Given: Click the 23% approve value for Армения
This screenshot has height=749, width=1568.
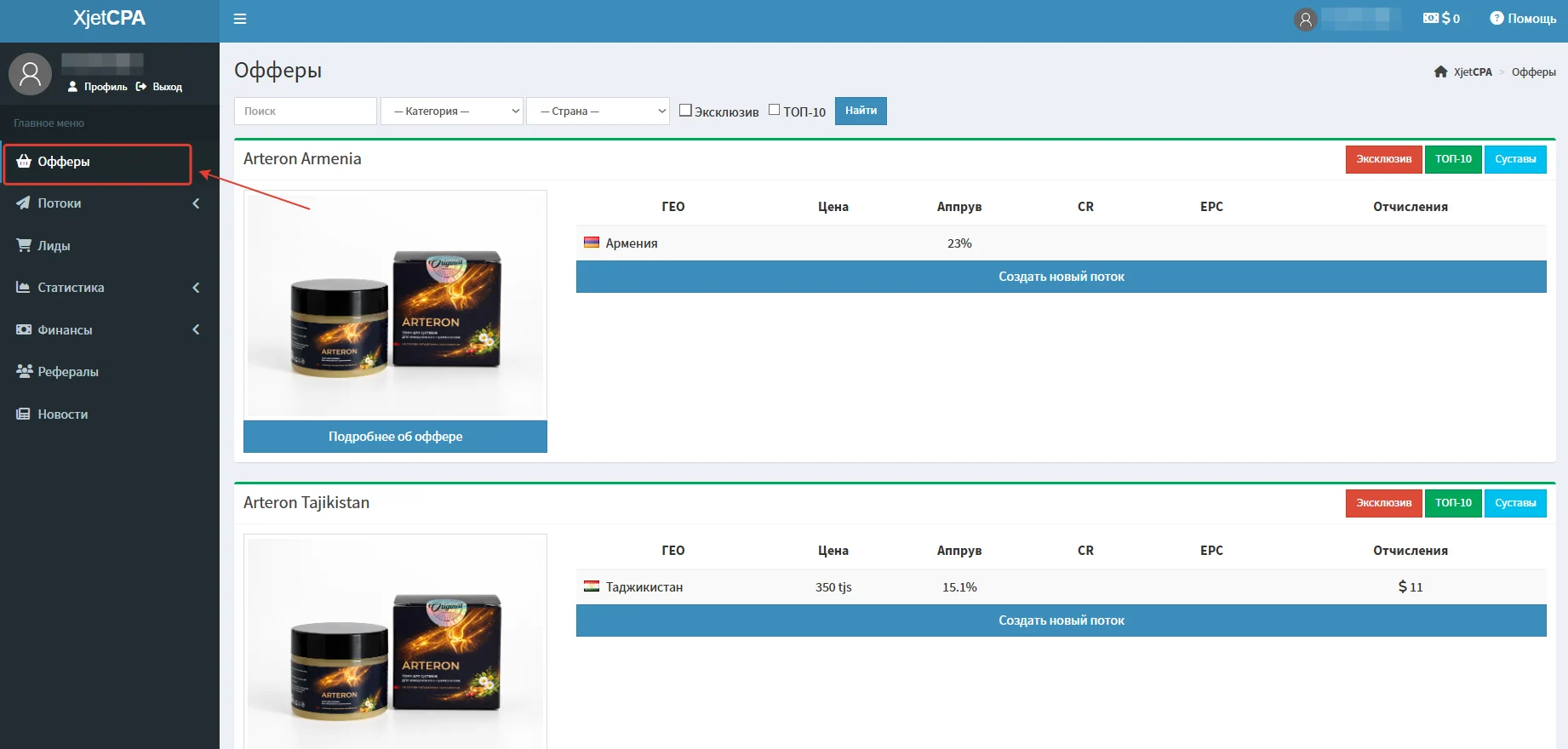Looking at the screenshot, I should pyautogui.click(x=959, y=243).
